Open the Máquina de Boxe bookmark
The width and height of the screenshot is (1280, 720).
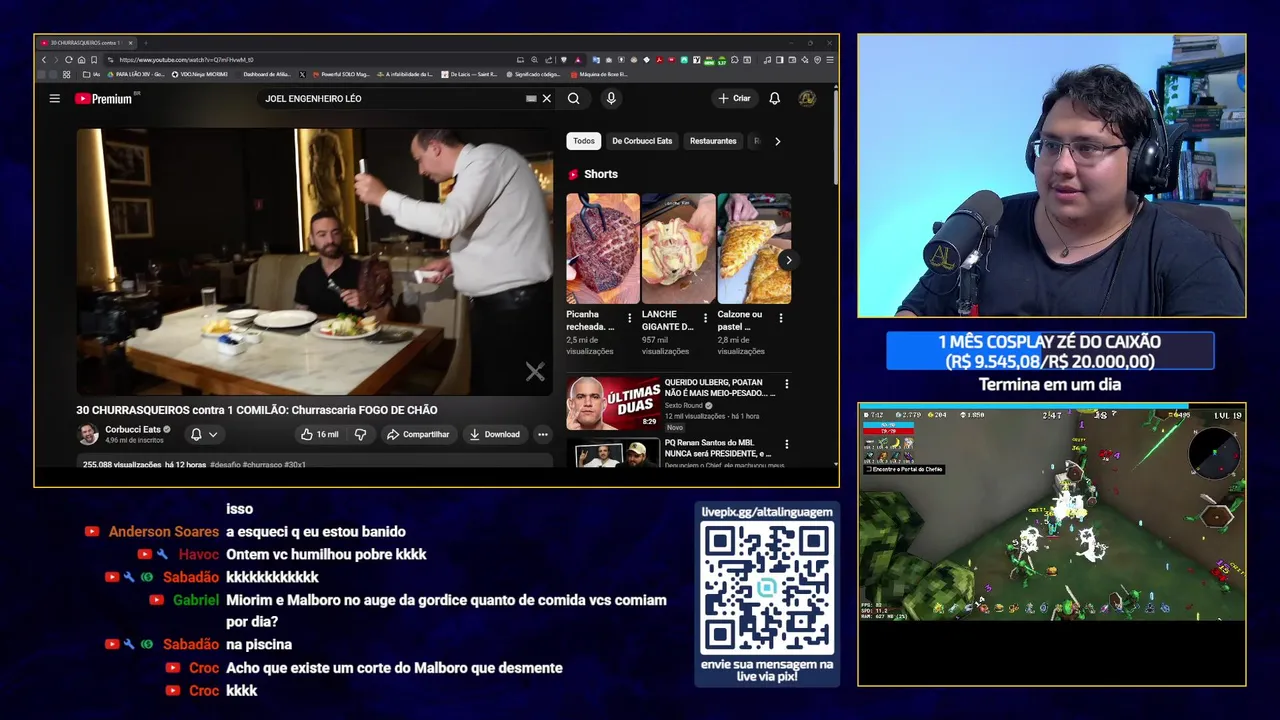599,74
